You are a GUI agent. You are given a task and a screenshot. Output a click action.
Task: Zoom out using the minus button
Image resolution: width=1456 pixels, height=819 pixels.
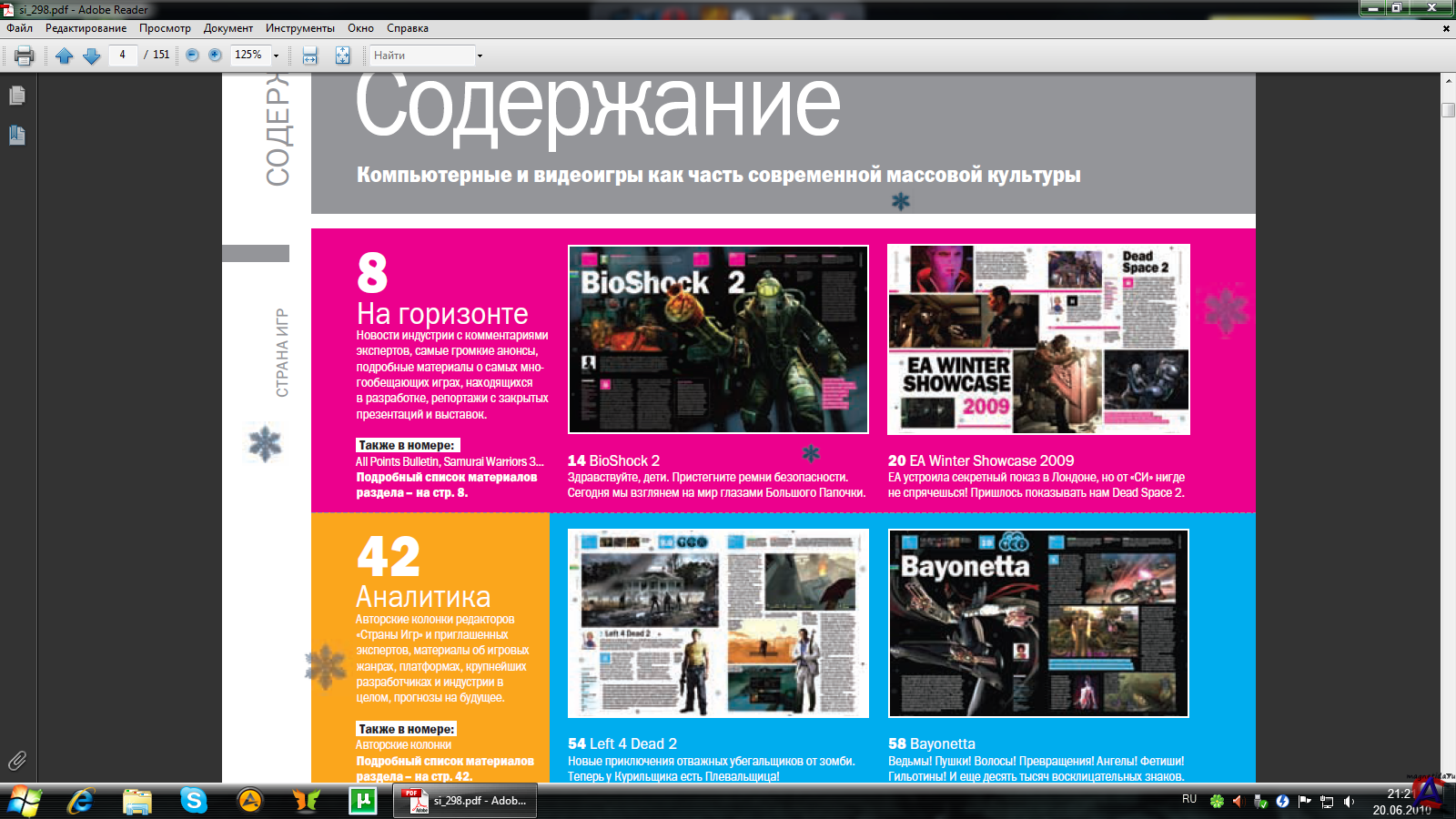pyautogui.click(x=192, y=55)
